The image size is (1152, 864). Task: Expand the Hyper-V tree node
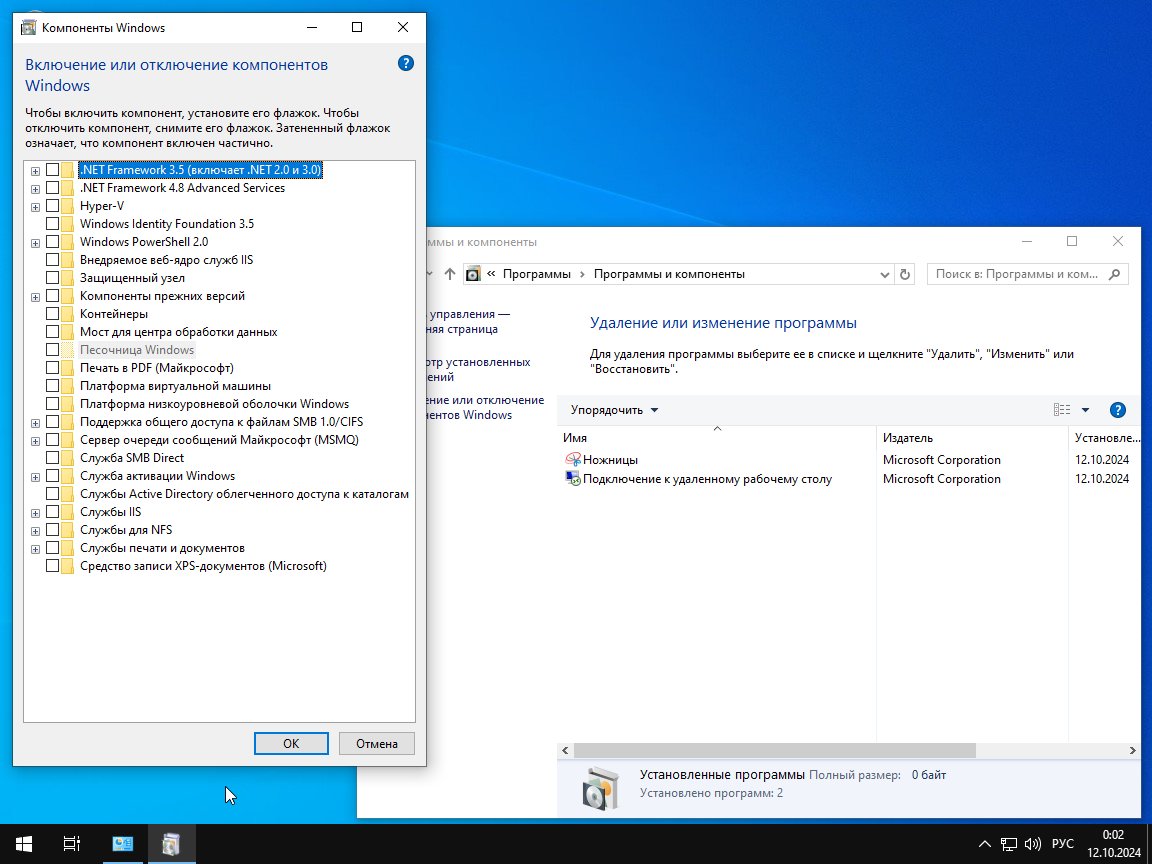(35, 206)
